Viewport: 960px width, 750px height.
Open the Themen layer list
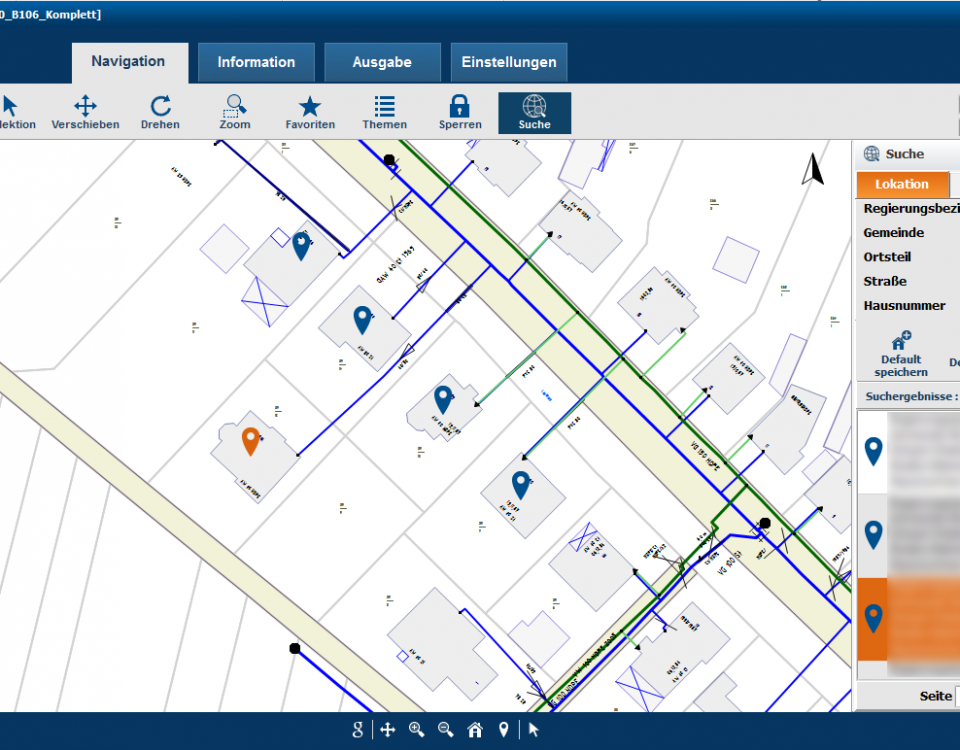coord(384,112)
